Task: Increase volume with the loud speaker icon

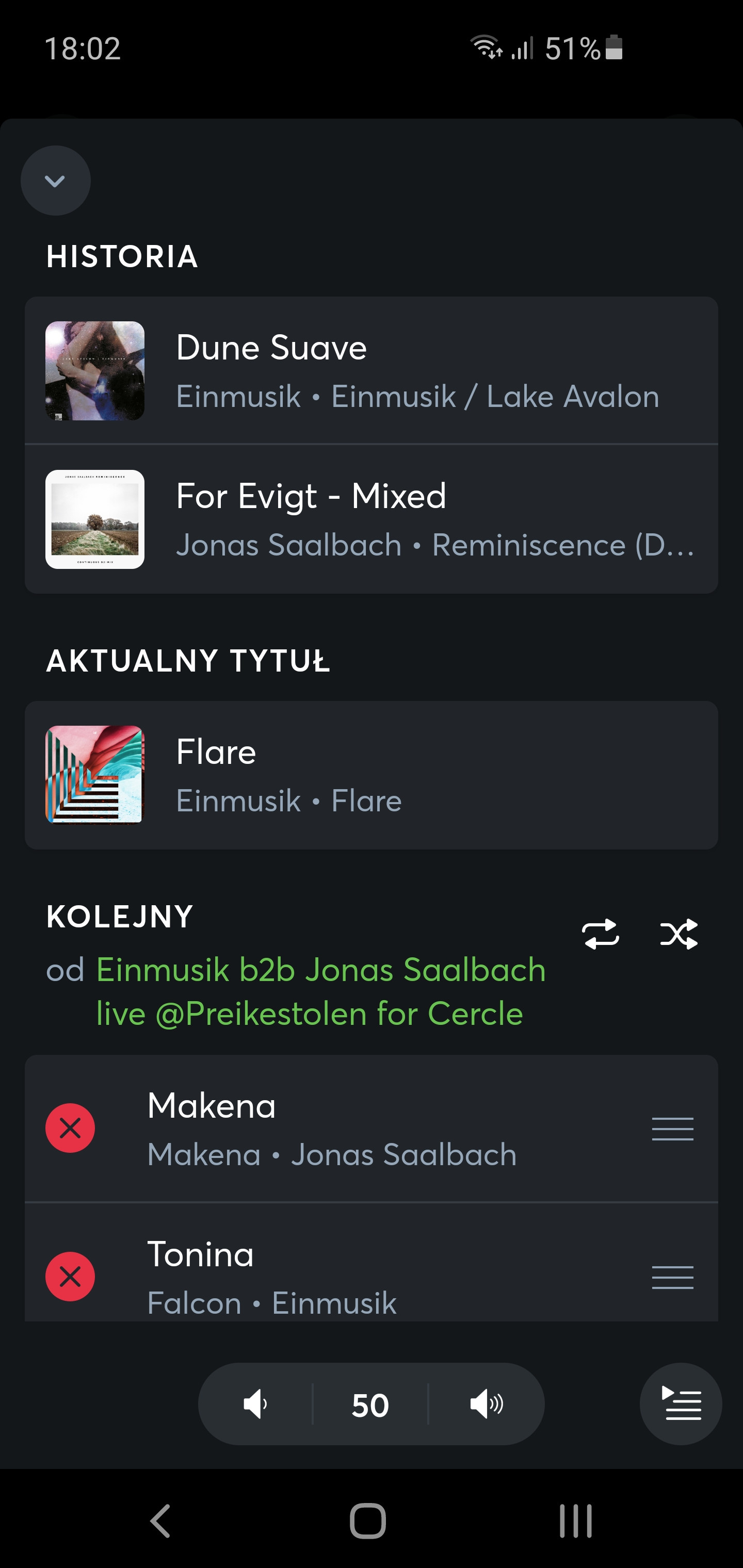Action: coord(486,1404)
